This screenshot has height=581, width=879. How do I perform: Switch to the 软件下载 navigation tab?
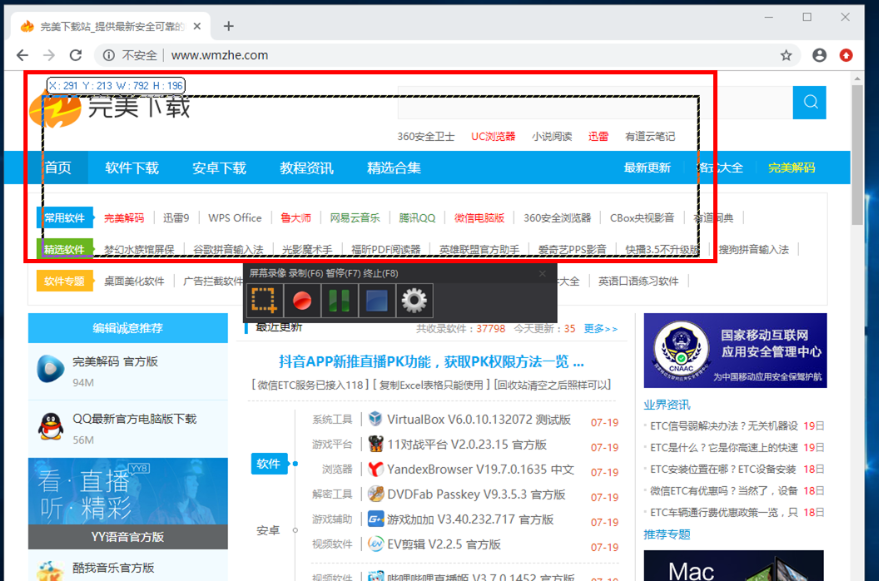[x=131, y=168]
